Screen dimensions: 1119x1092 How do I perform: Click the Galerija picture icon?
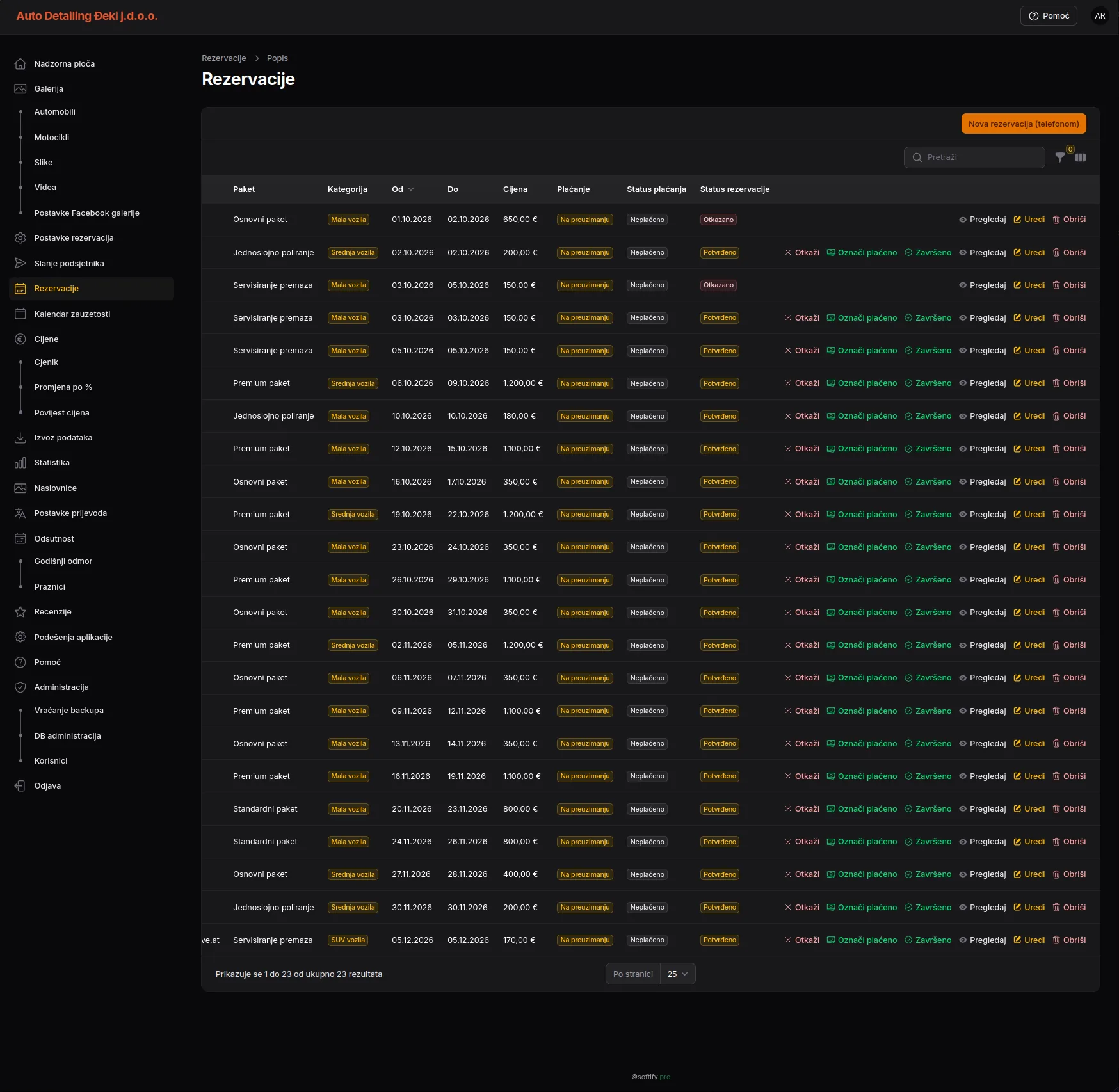click(x=20, y=89)
